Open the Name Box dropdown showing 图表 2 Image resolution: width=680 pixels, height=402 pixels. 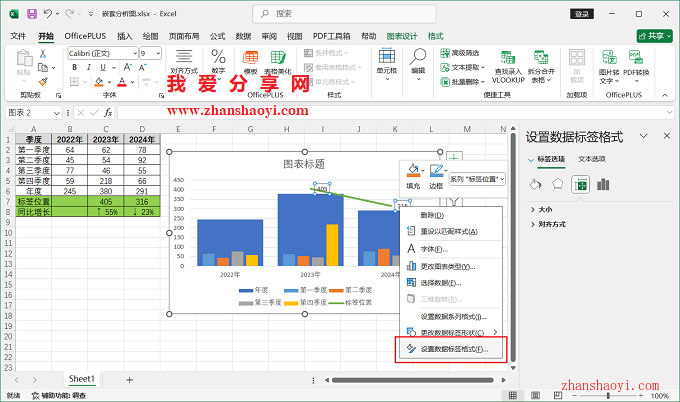click(56, 113)
